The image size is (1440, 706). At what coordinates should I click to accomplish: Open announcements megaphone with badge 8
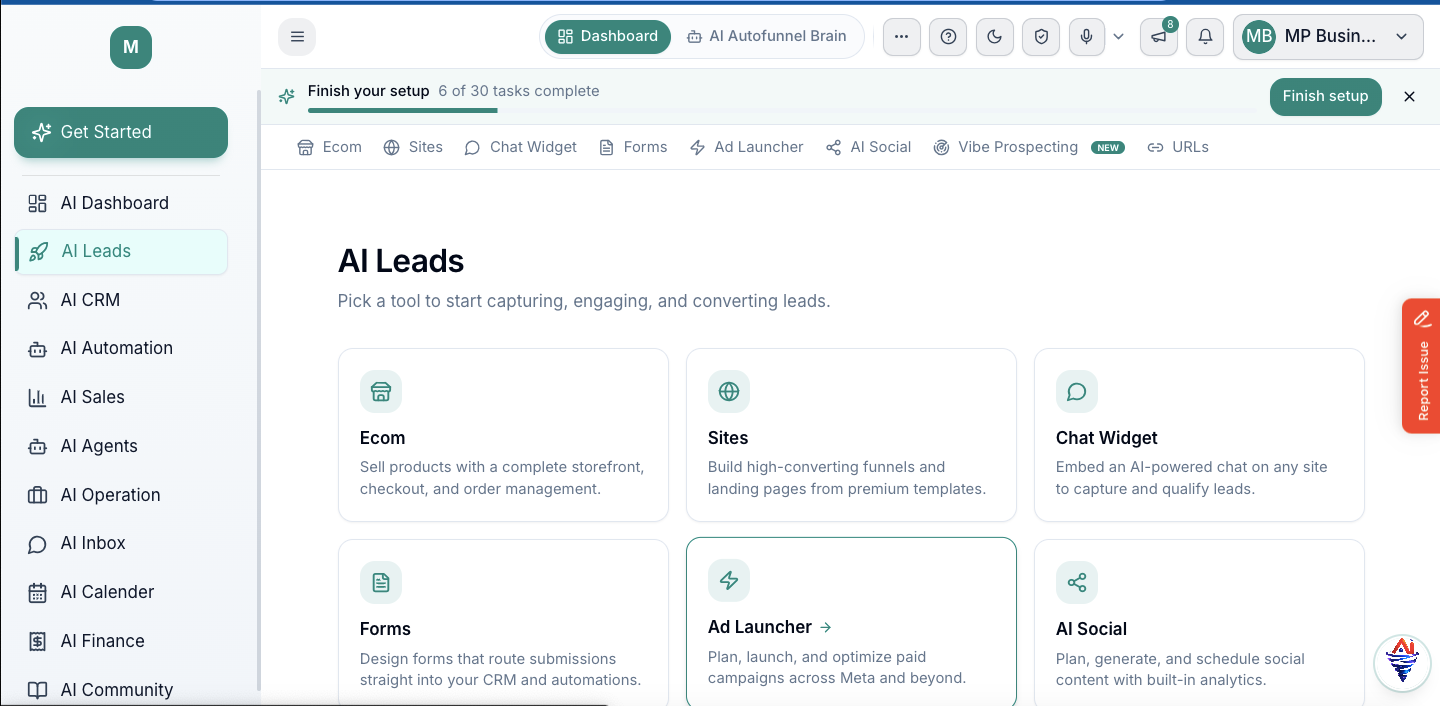coord(1159,37)
